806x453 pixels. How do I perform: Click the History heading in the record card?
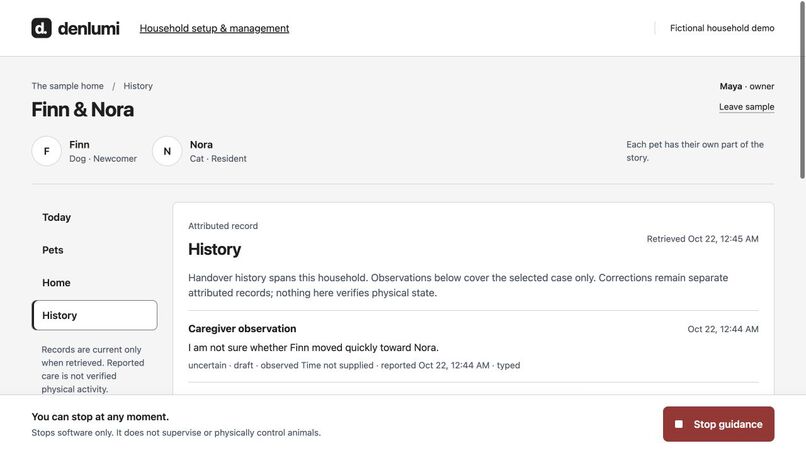[x=214, y=249]
